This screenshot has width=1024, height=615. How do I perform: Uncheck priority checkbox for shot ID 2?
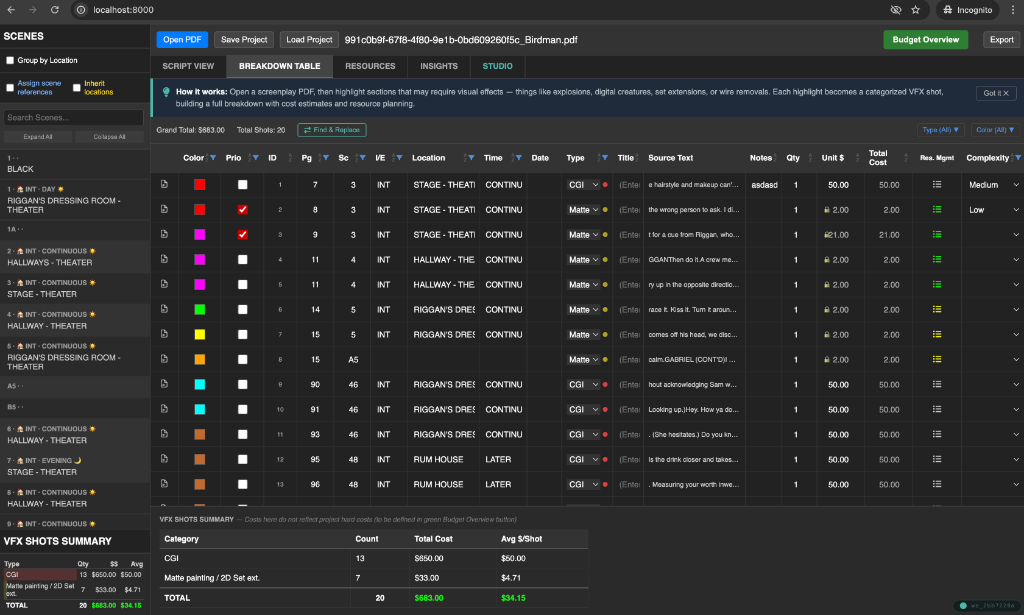(243, 210)
